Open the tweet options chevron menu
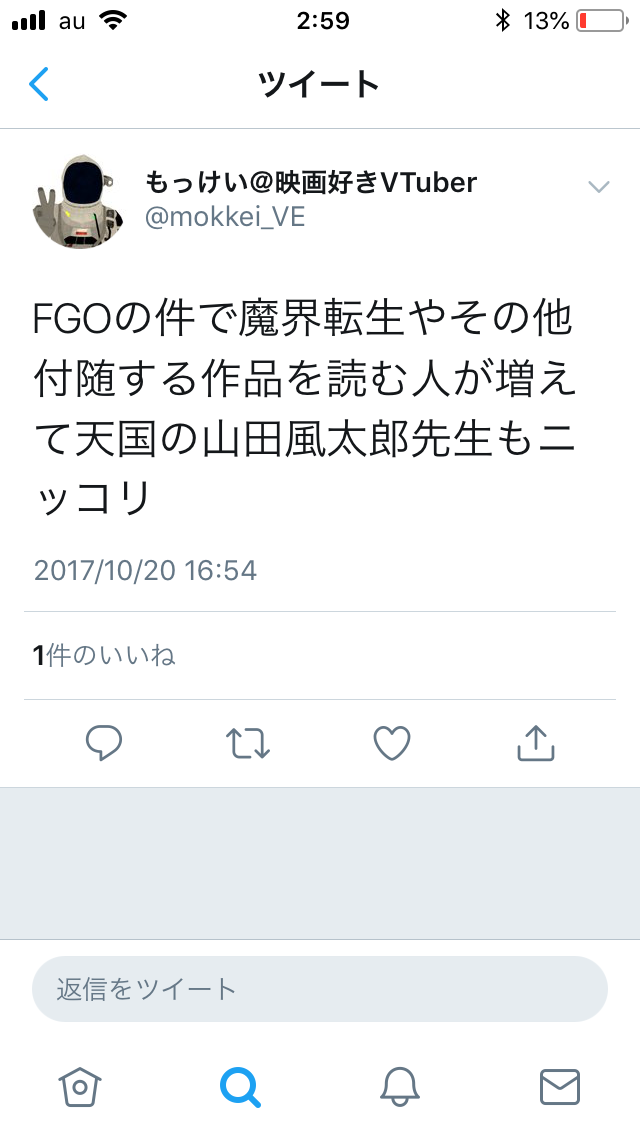640x1136 pixels. [x=599, y=187]
